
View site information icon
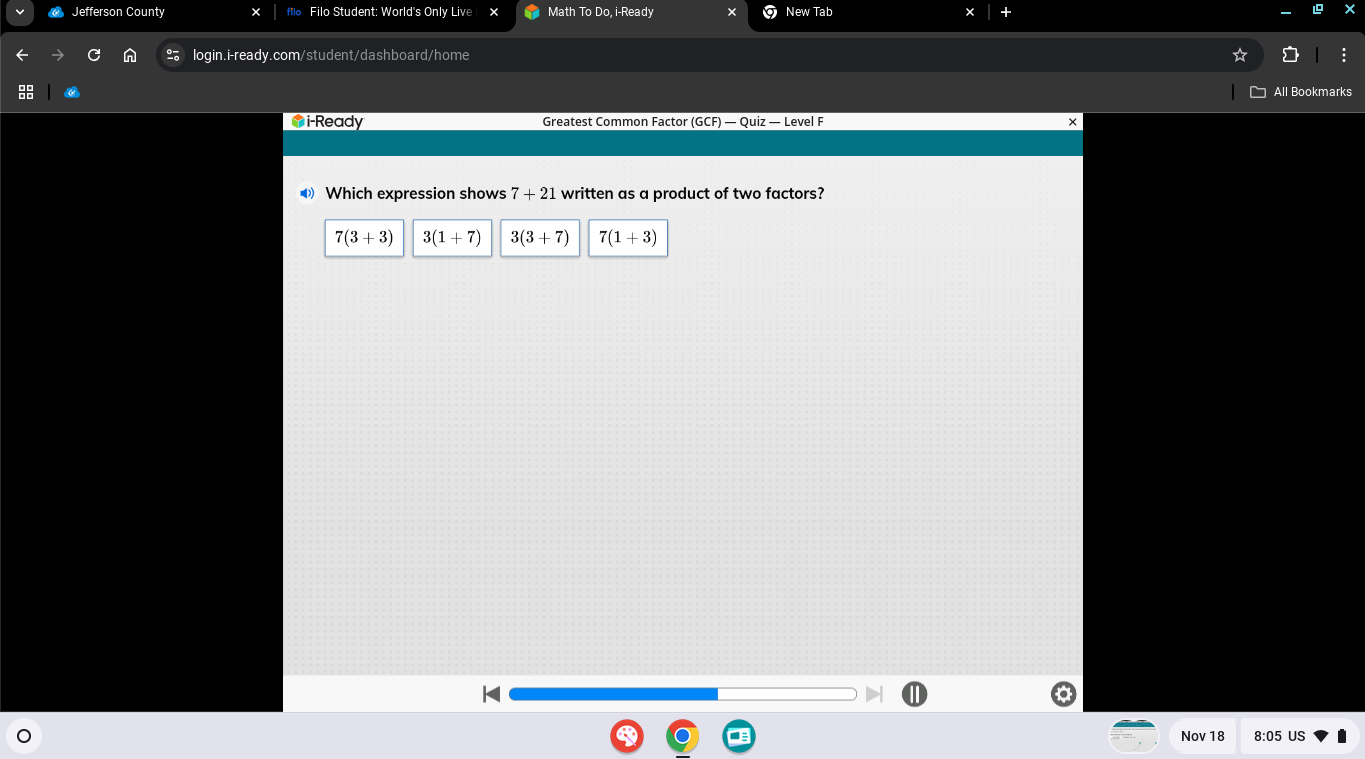tap(174, 55)
